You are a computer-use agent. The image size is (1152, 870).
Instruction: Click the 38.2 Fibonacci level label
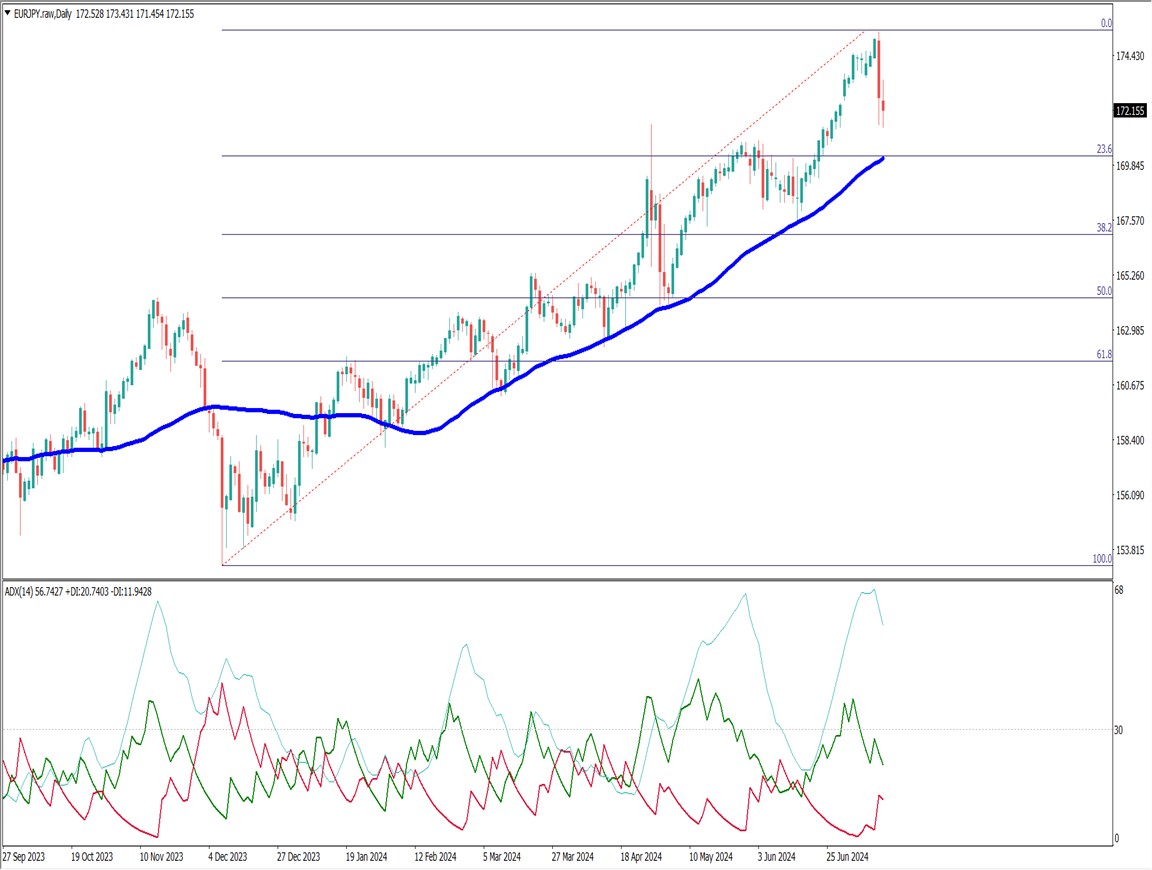click(1104, 228)
